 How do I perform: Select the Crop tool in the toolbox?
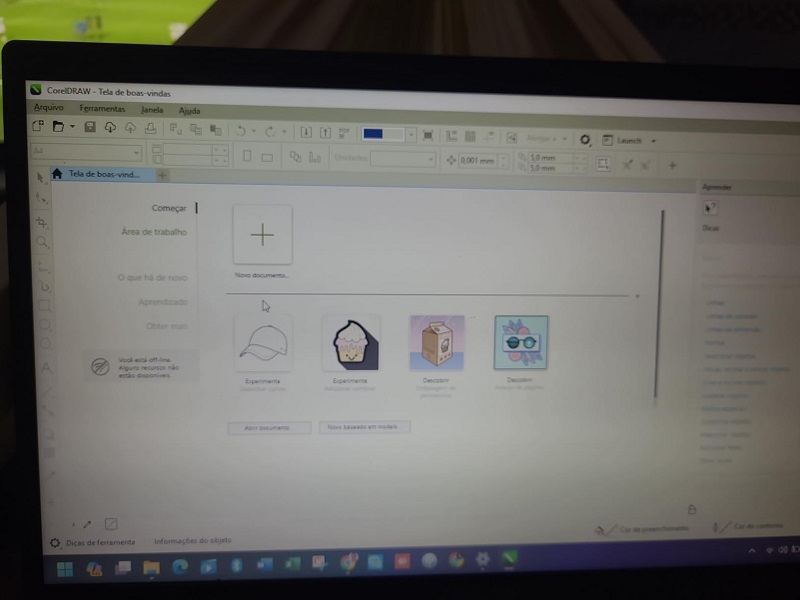[x=41, y=222]
